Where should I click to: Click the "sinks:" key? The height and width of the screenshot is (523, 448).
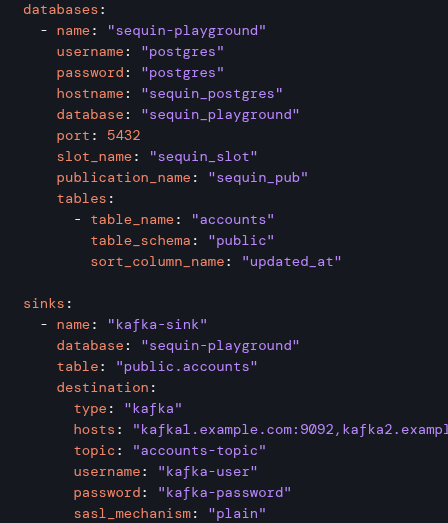[x=48, y=304]
